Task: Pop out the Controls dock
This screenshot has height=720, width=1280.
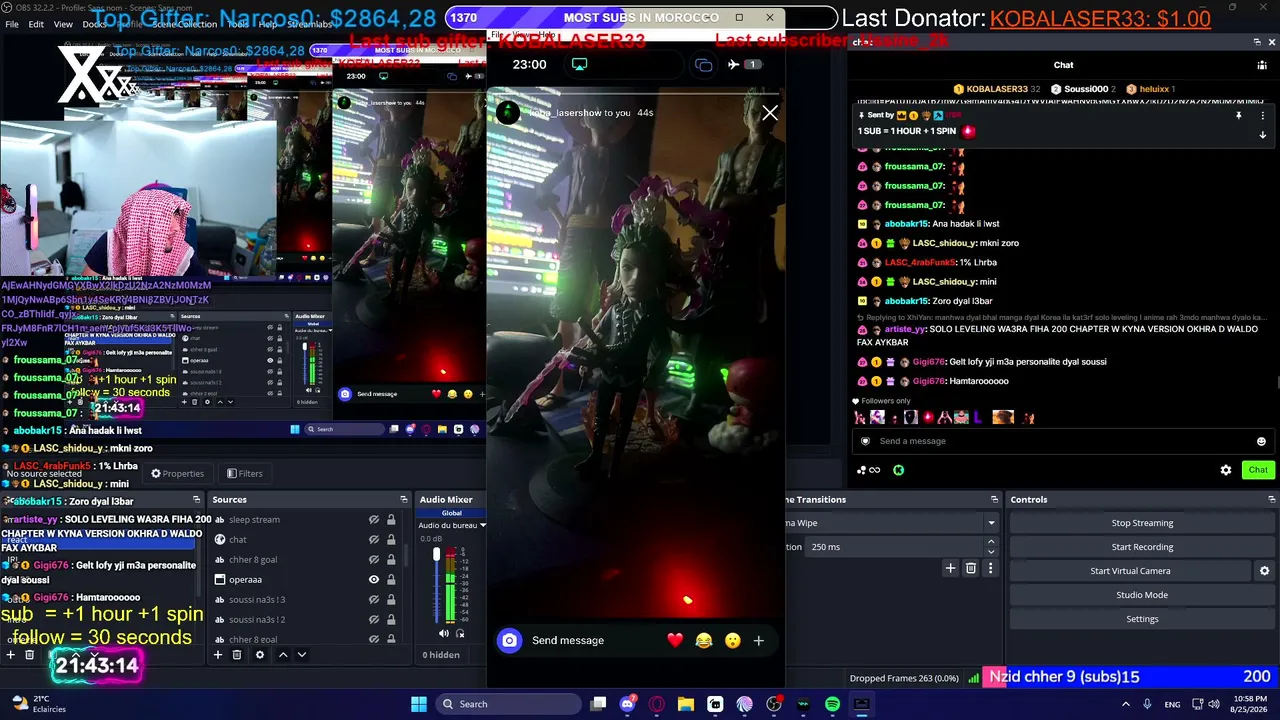Action: coord(1272,499)
